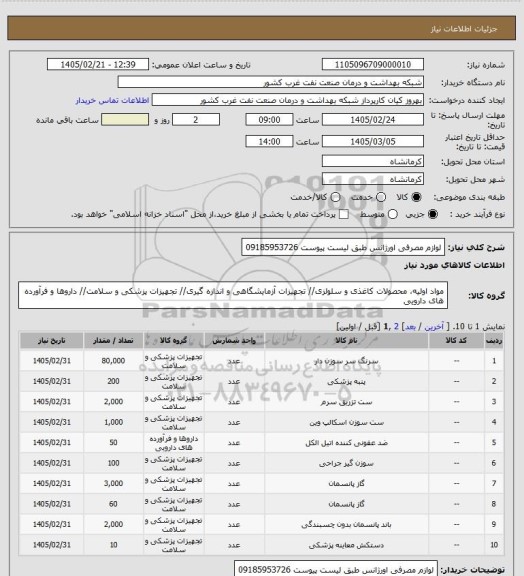
Task: Click item name پنبه پزشکی
Action: 346,381
